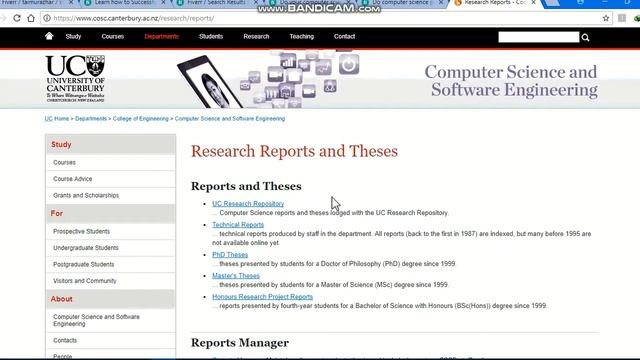The width and height of the screenshot is (640, 360).
Task: Open the Contact menu item
Action: (344, 36)
